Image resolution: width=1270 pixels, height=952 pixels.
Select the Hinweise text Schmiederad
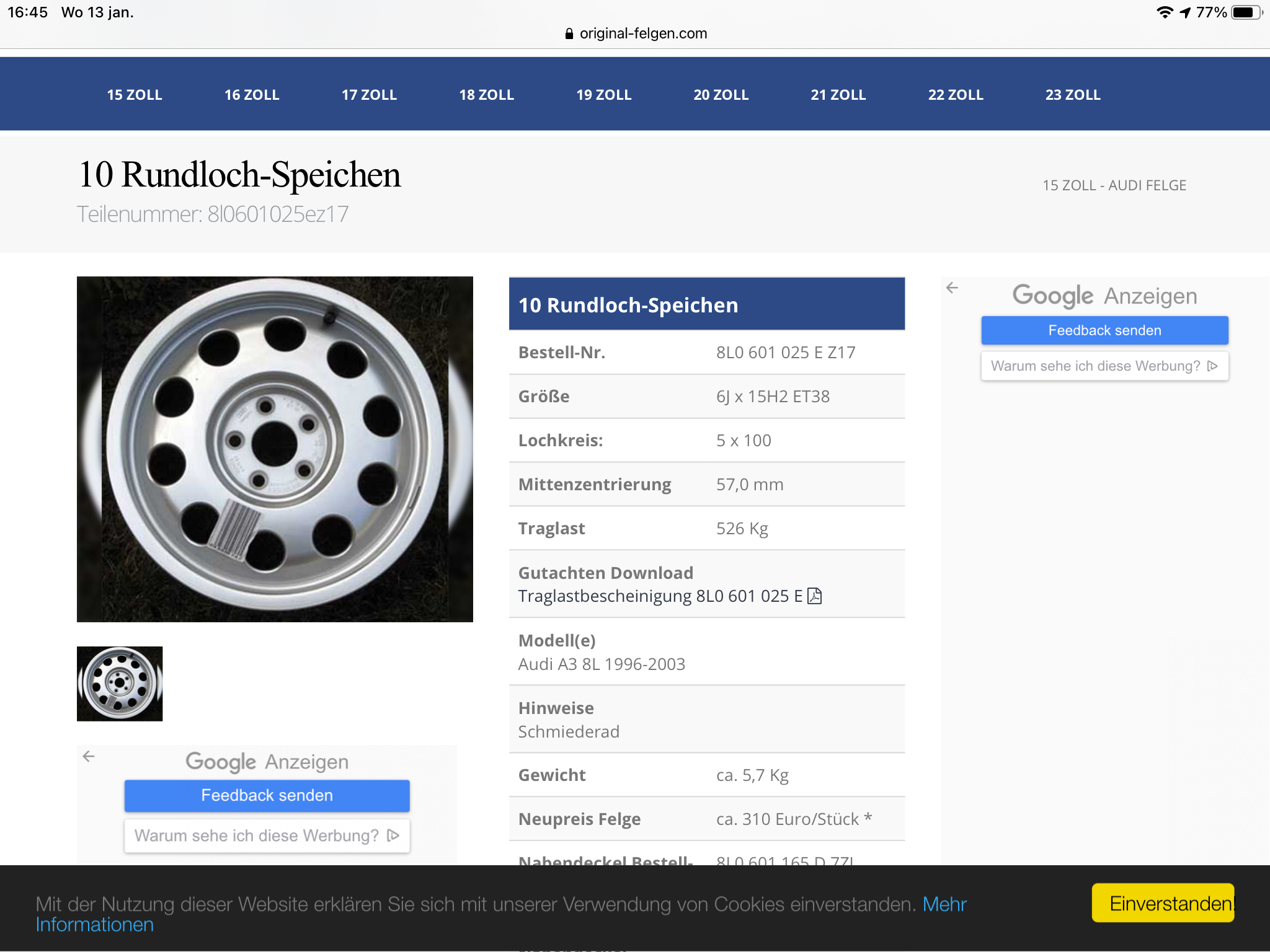point(569,732)
